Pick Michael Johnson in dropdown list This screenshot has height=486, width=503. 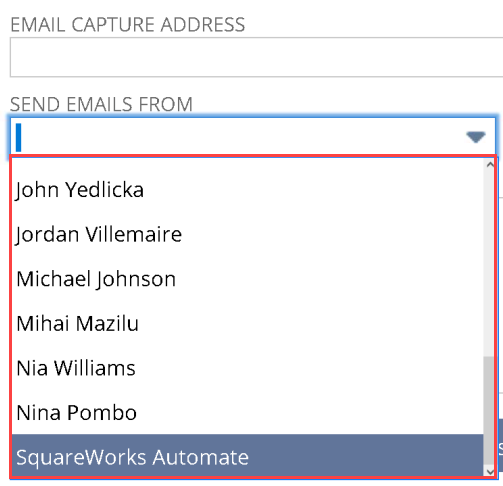247,279
